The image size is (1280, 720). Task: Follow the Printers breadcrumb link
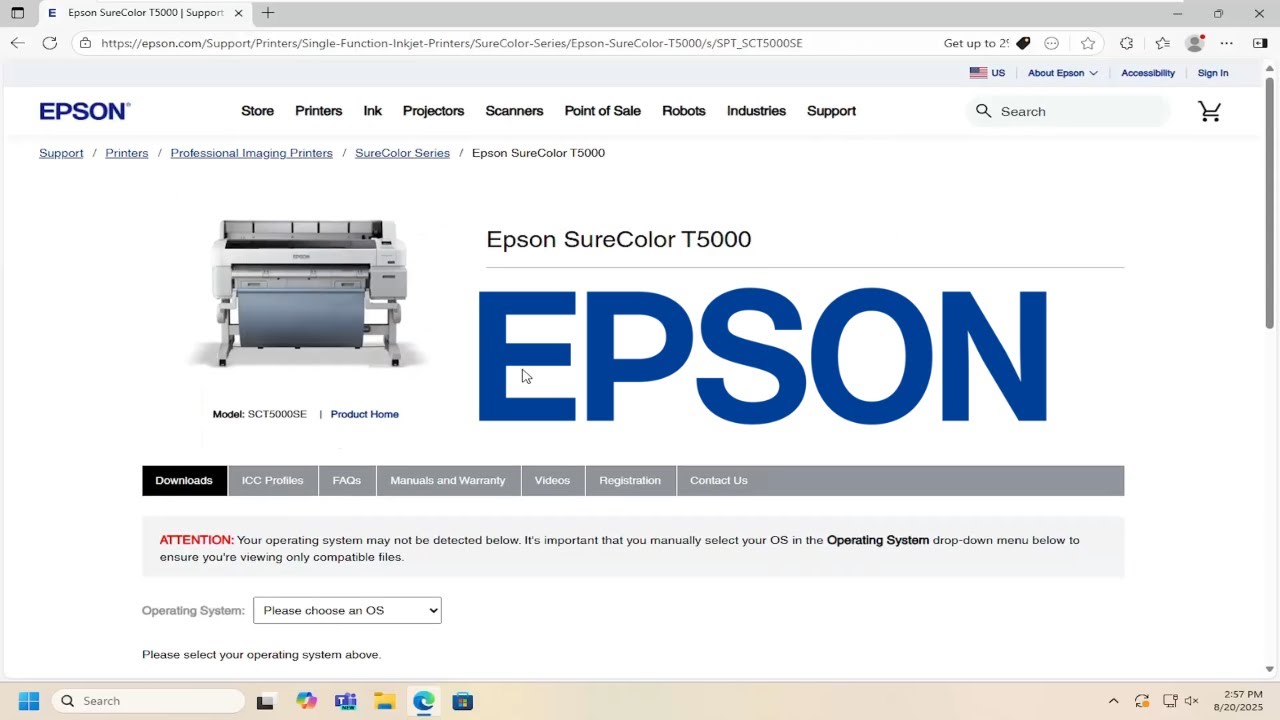127,153
